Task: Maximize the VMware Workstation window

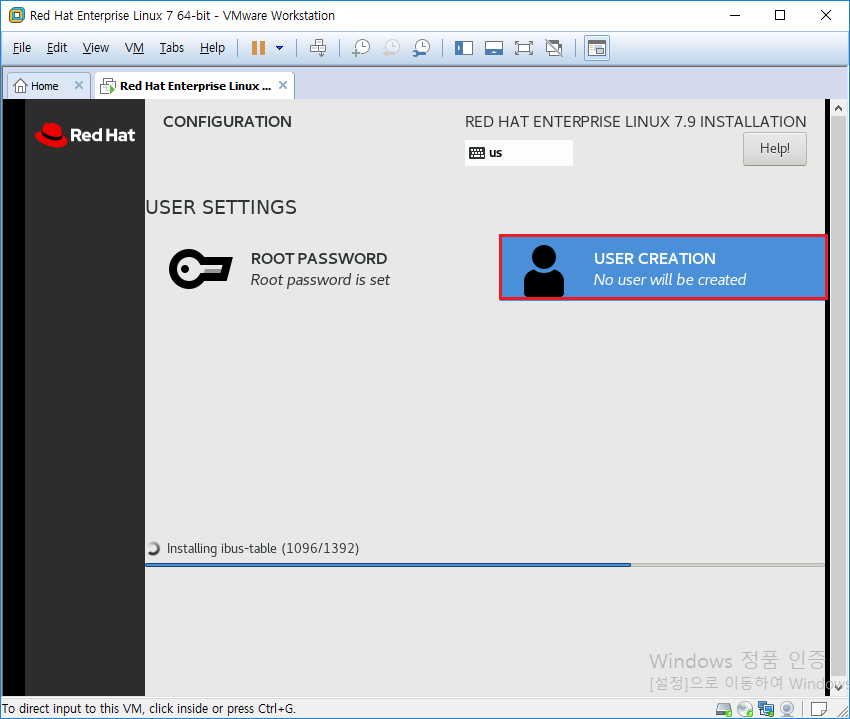Action: coord(780,15)
